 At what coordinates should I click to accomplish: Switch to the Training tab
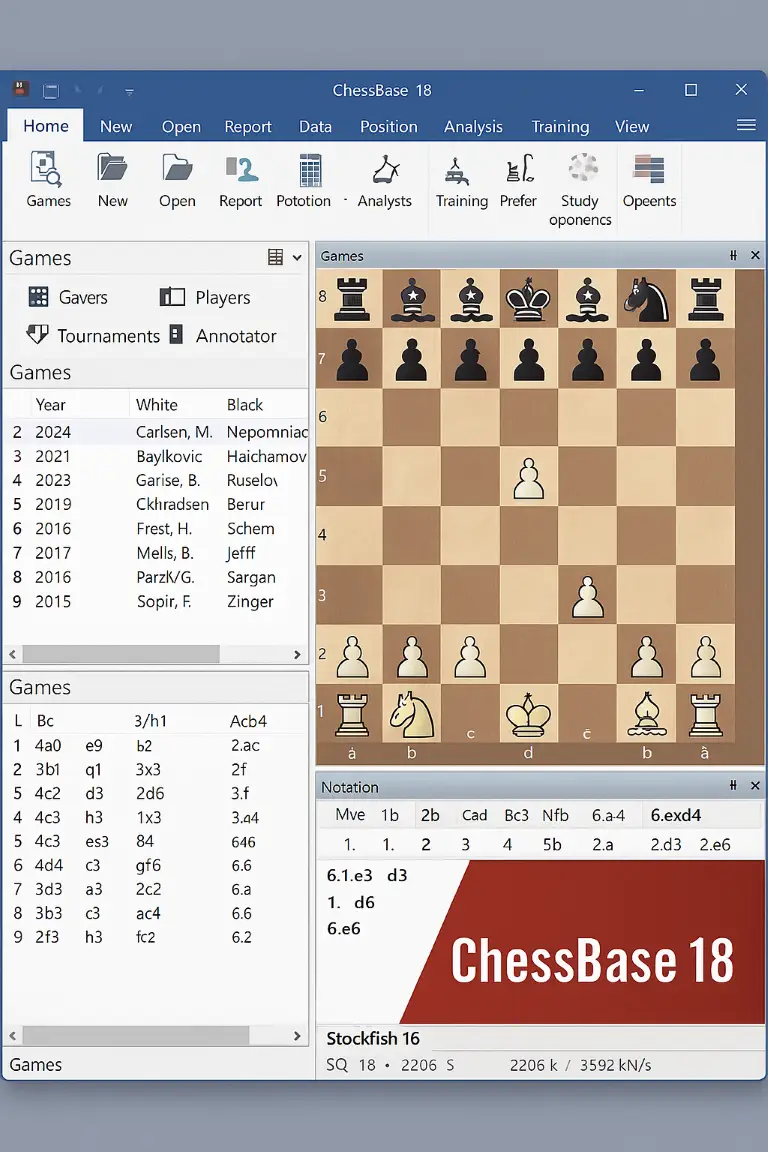560,126
